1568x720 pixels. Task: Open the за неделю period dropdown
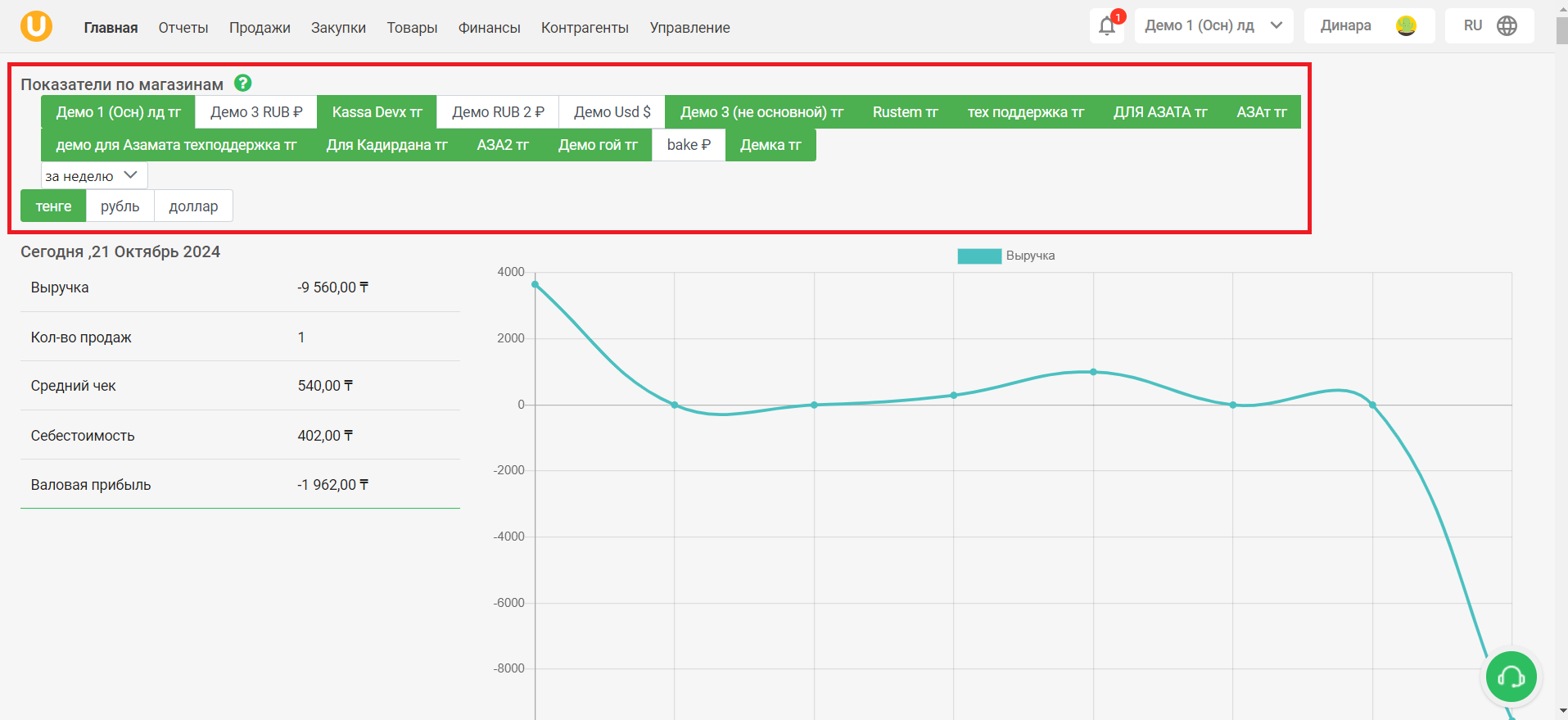[94, 176]
